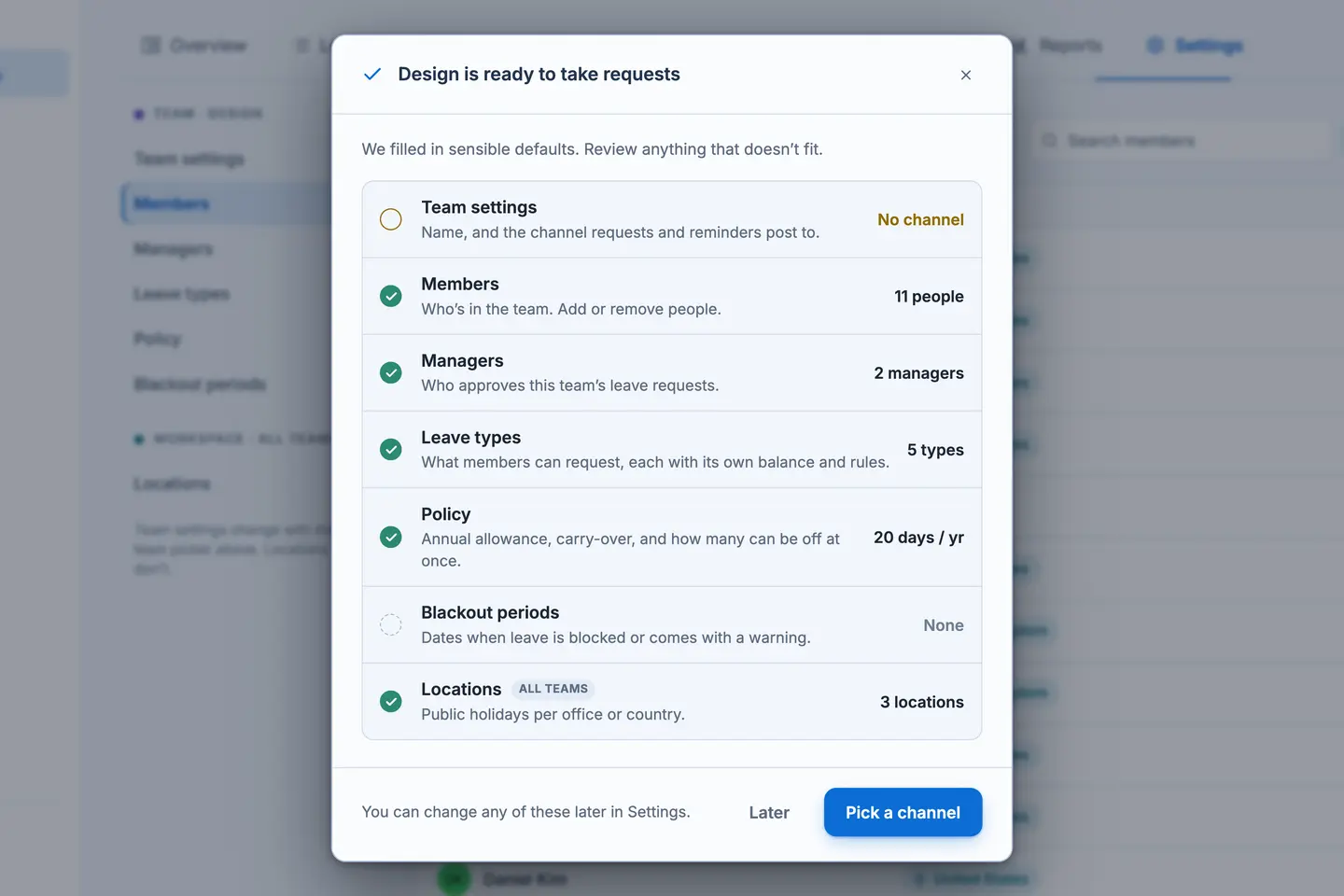This screenshot has width=1344, height=896.
Task: Open the Locations row title
Action: pos(461,689)
